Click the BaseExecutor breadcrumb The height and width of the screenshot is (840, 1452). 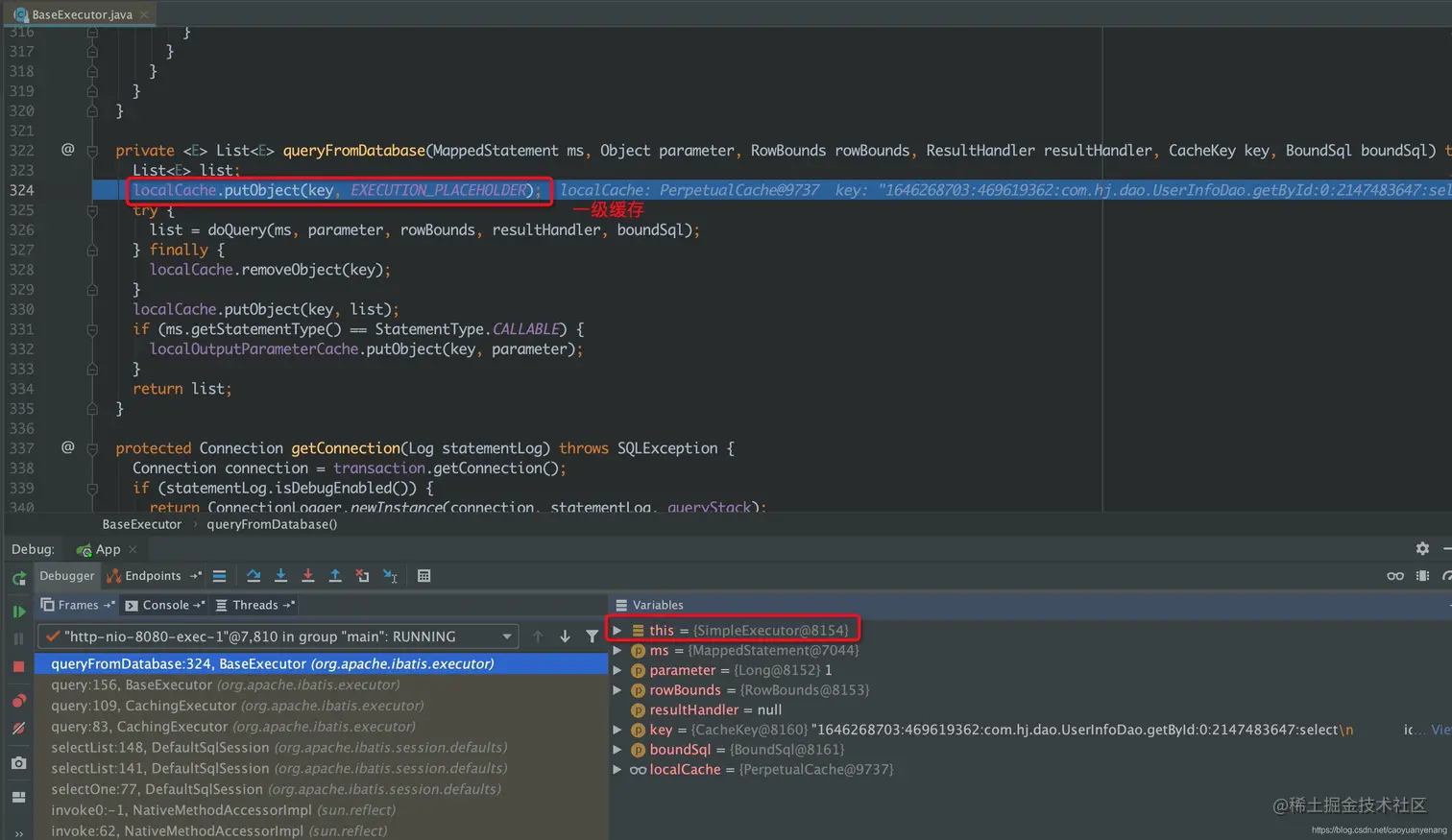tap(142, 524)
